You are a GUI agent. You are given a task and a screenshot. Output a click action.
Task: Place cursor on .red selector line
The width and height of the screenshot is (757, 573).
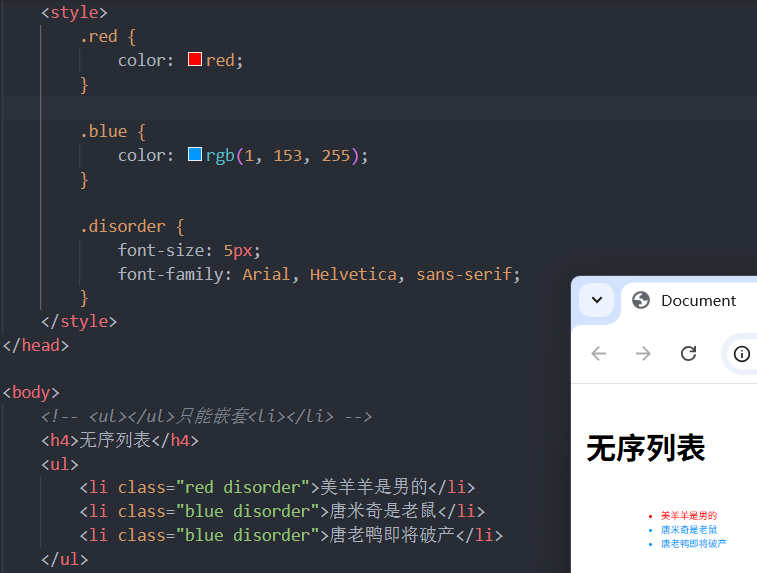pos(108,36)
